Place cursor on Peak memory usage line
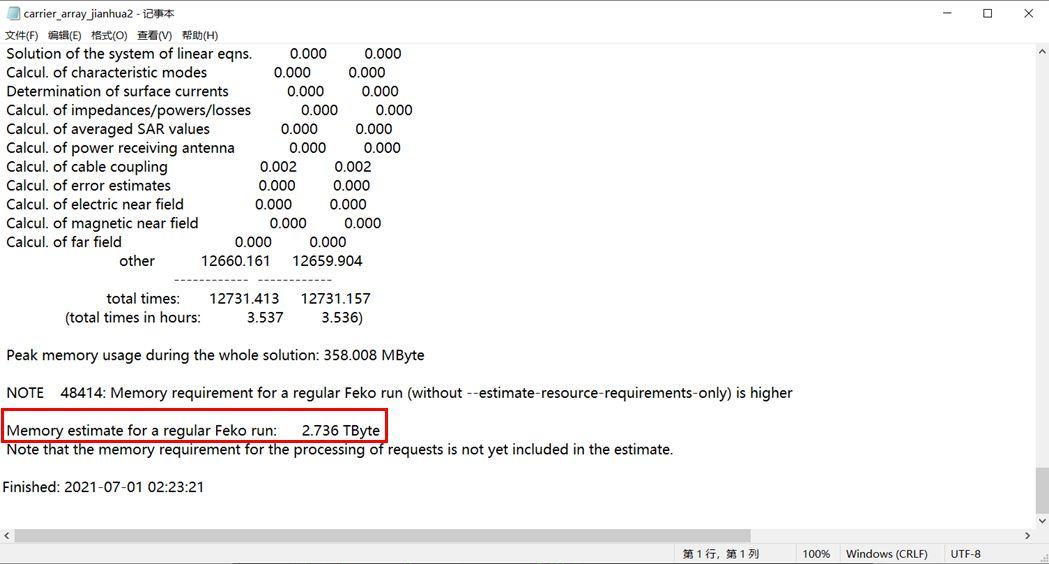Image resolution: width=1049 pixels, height=564 pixels. (x=215, y=355)
